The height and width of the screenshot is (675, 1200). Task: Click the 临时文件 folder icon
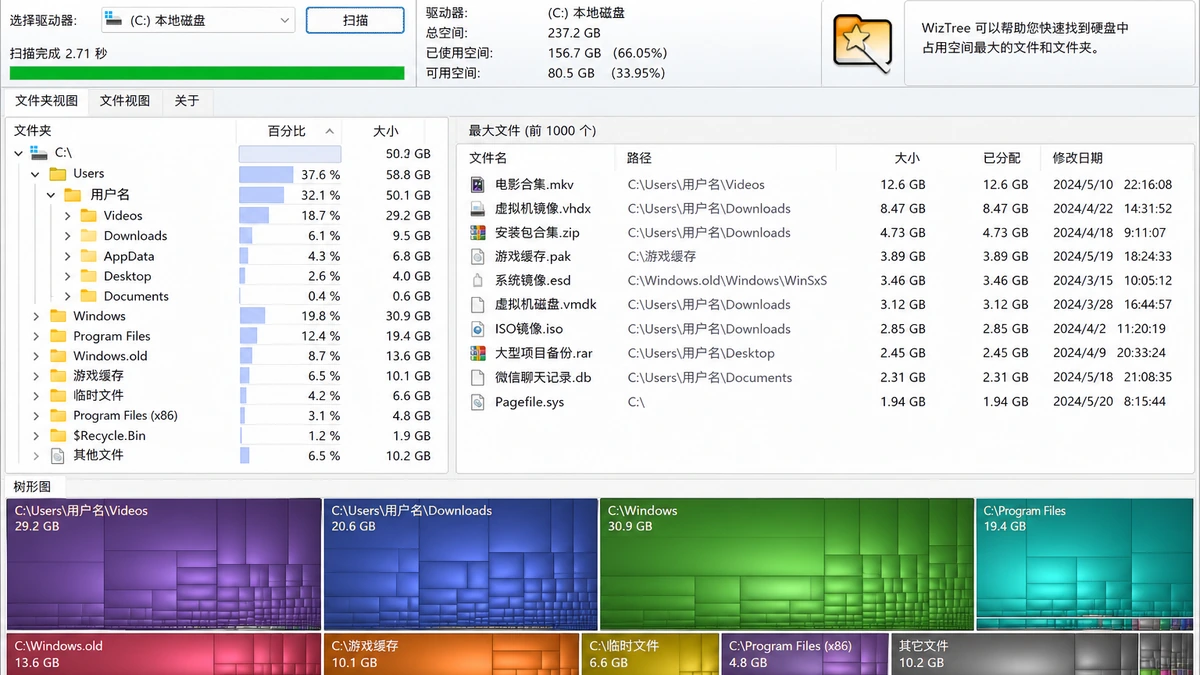click(59, 396)
